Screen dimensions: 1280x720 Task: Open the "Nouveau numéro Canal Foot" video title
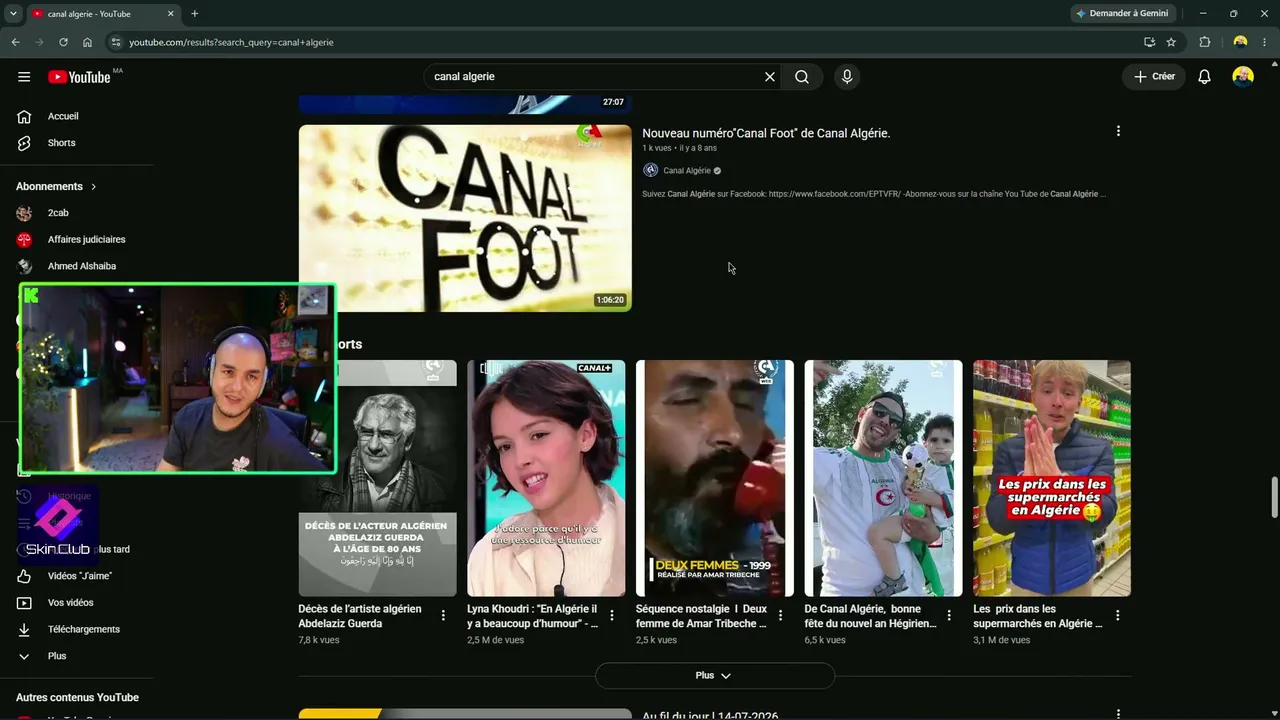pos(766,133)
